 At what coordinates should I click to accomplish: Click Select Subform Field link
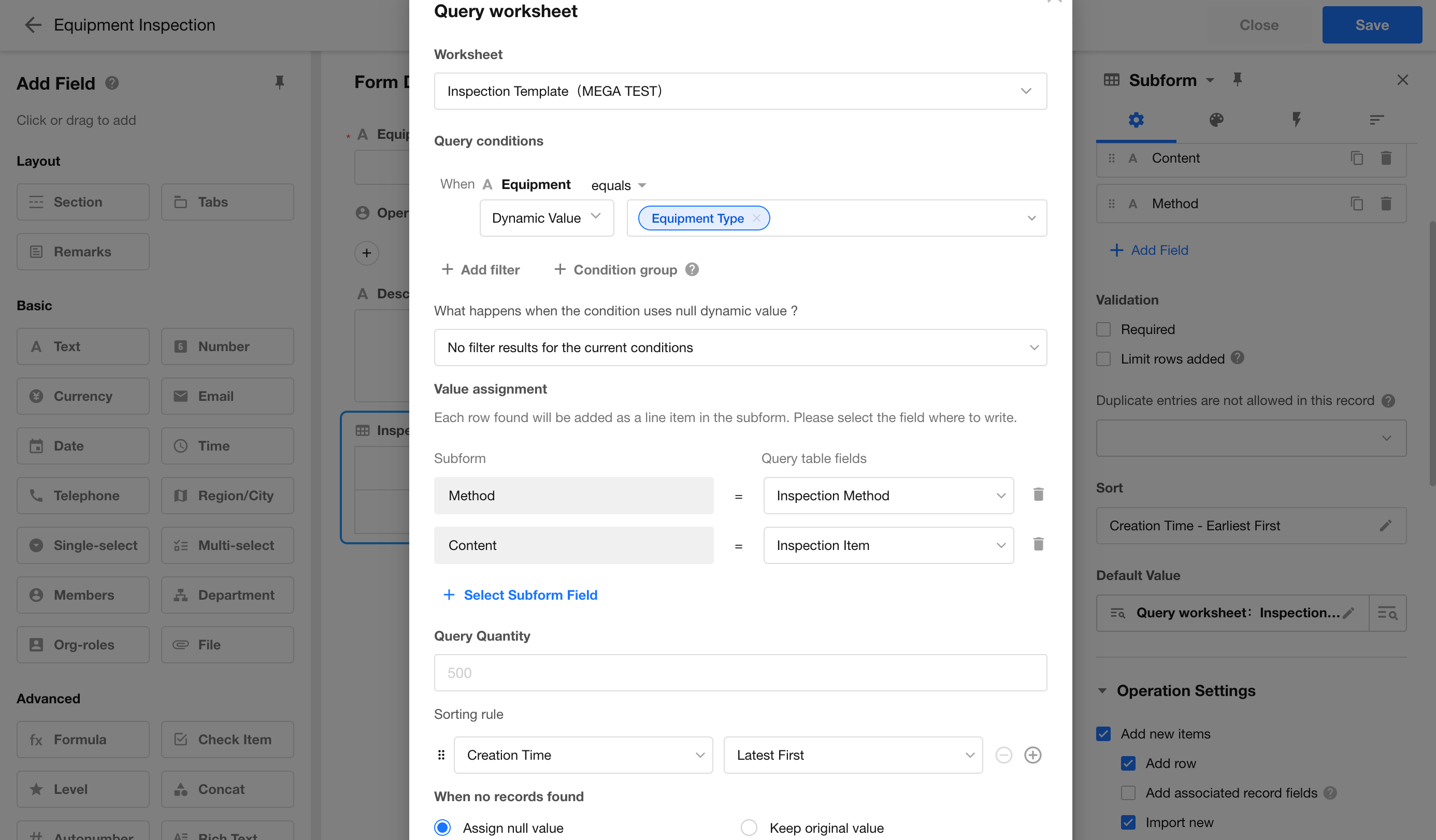[x=520, y=595]
